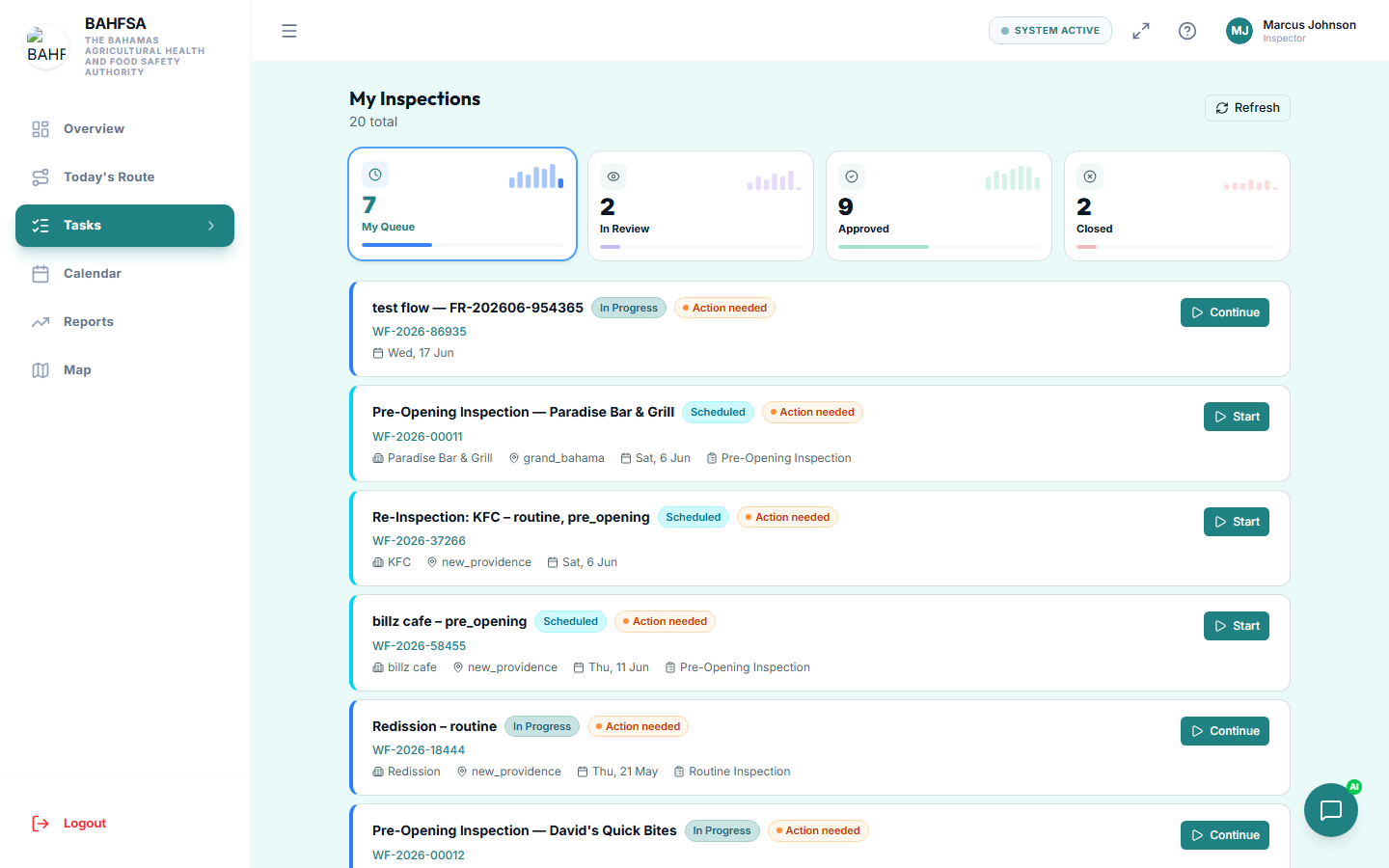Open Pre-Opening Inspection David's Quick Bites title
The image size is (1389, 868).
pos(525,830)
